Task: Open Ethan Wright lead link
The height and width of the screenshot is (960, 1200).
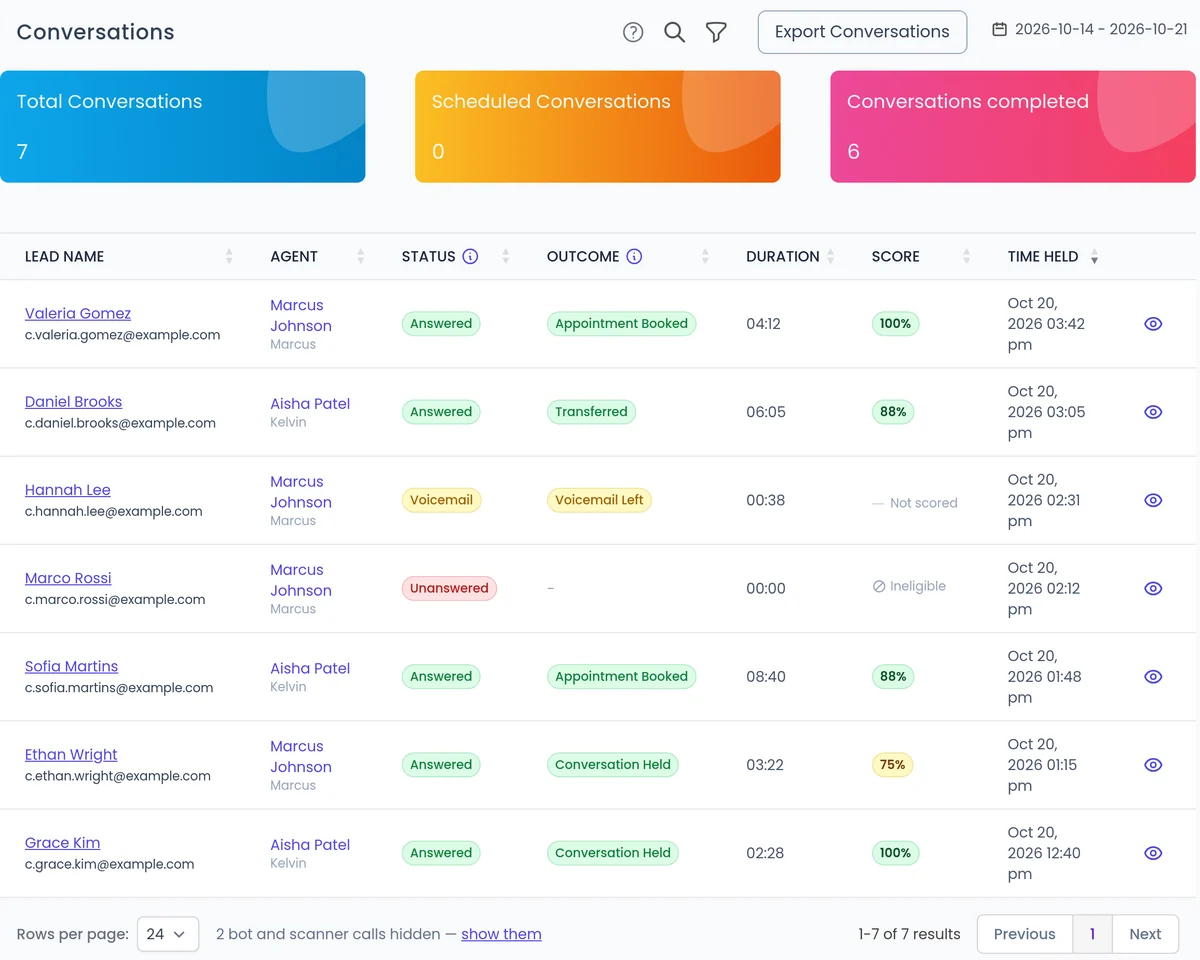Action: coord(71,754)
